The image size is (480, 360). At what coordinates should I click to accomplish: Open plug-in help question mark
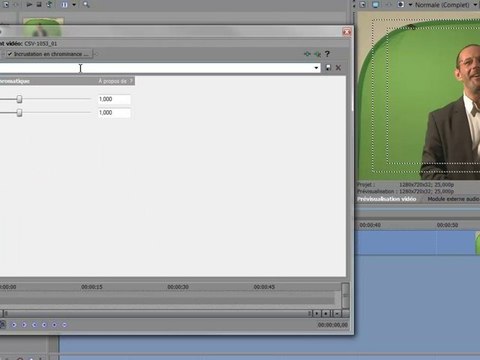pyautogui.click(x=327, y=54)
